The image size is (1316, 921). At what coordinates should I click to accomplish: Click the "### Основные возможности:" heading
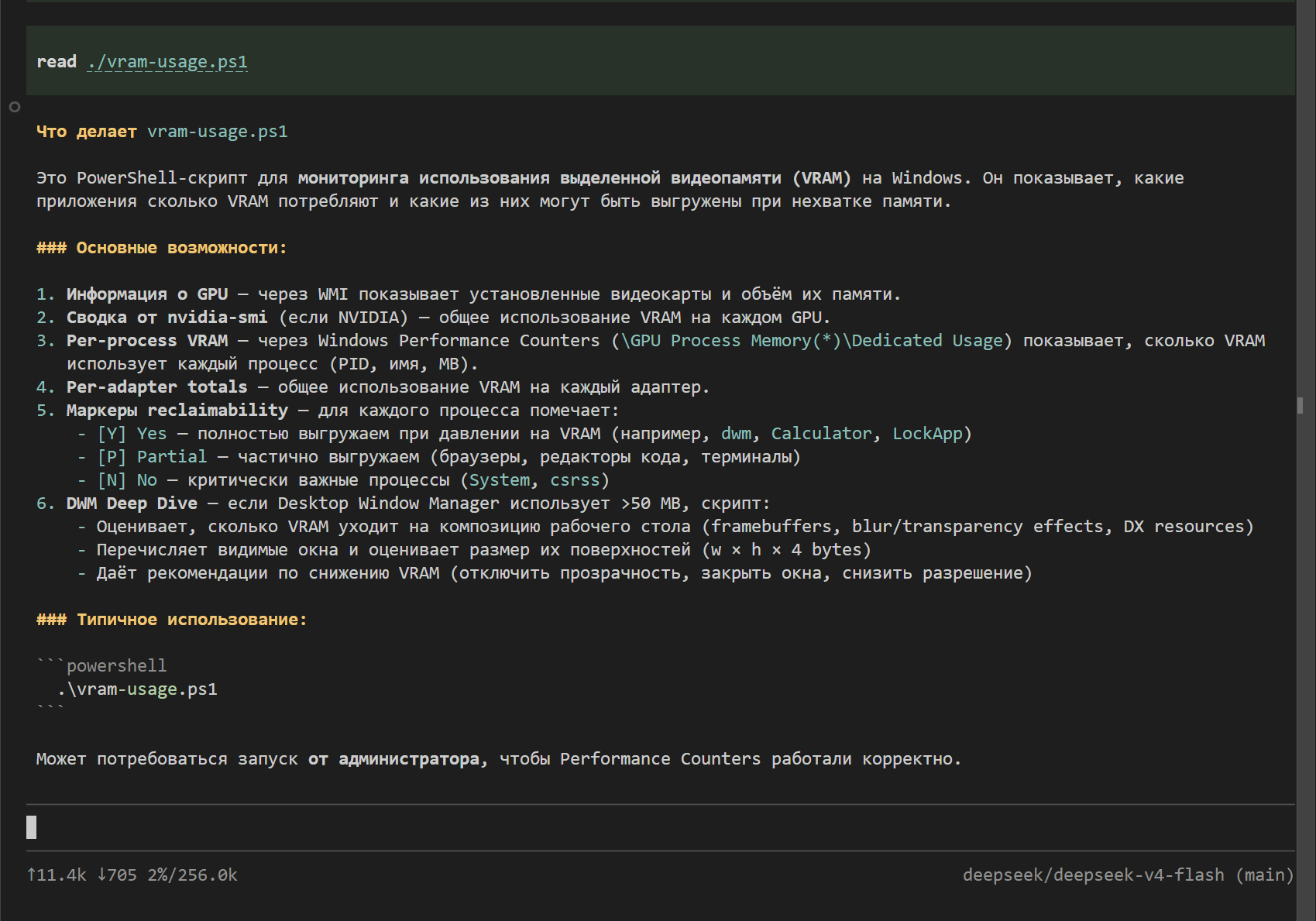click(162, 248)
